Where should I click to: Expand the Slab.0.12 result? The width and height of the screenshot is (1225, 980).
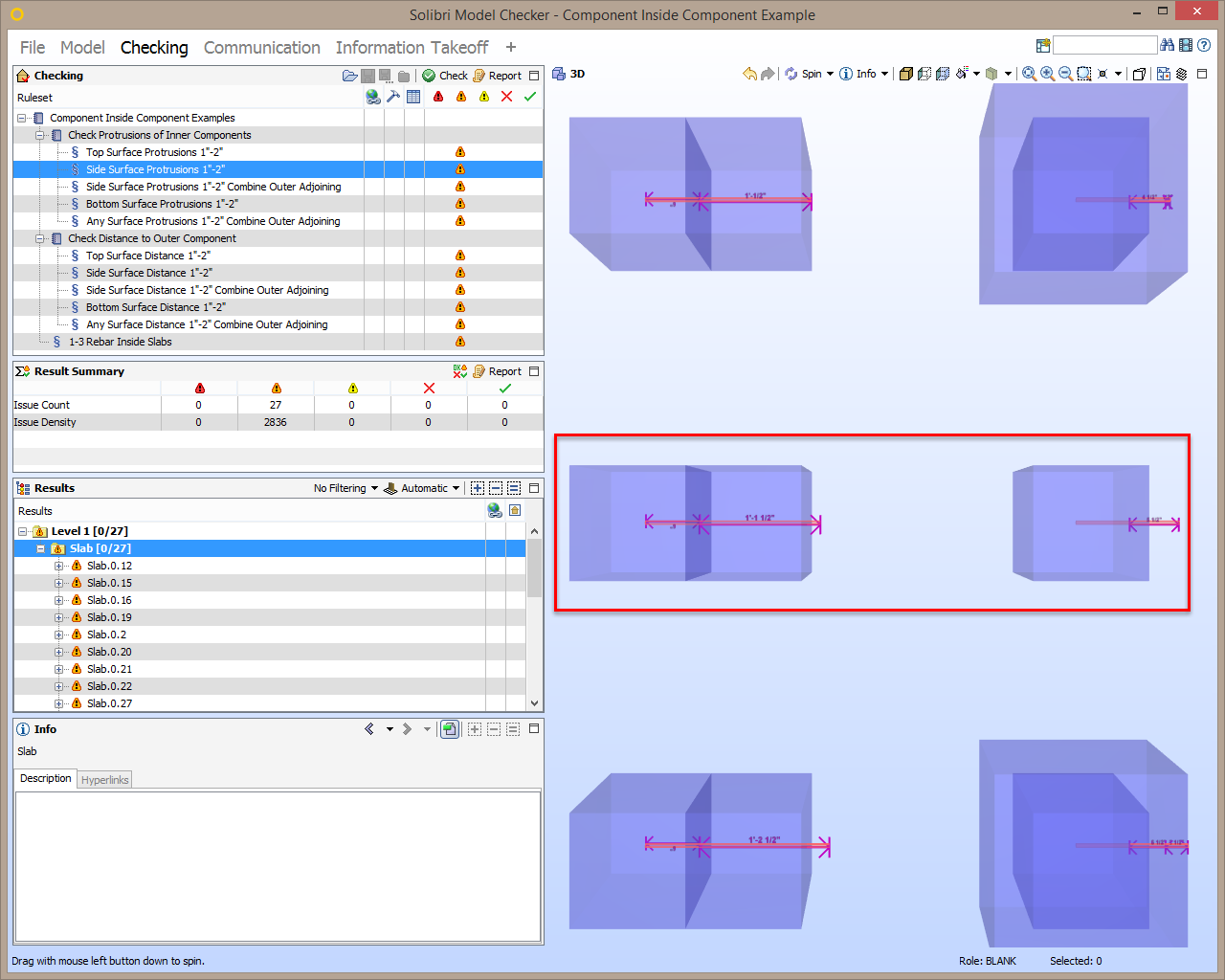(58, 567)
